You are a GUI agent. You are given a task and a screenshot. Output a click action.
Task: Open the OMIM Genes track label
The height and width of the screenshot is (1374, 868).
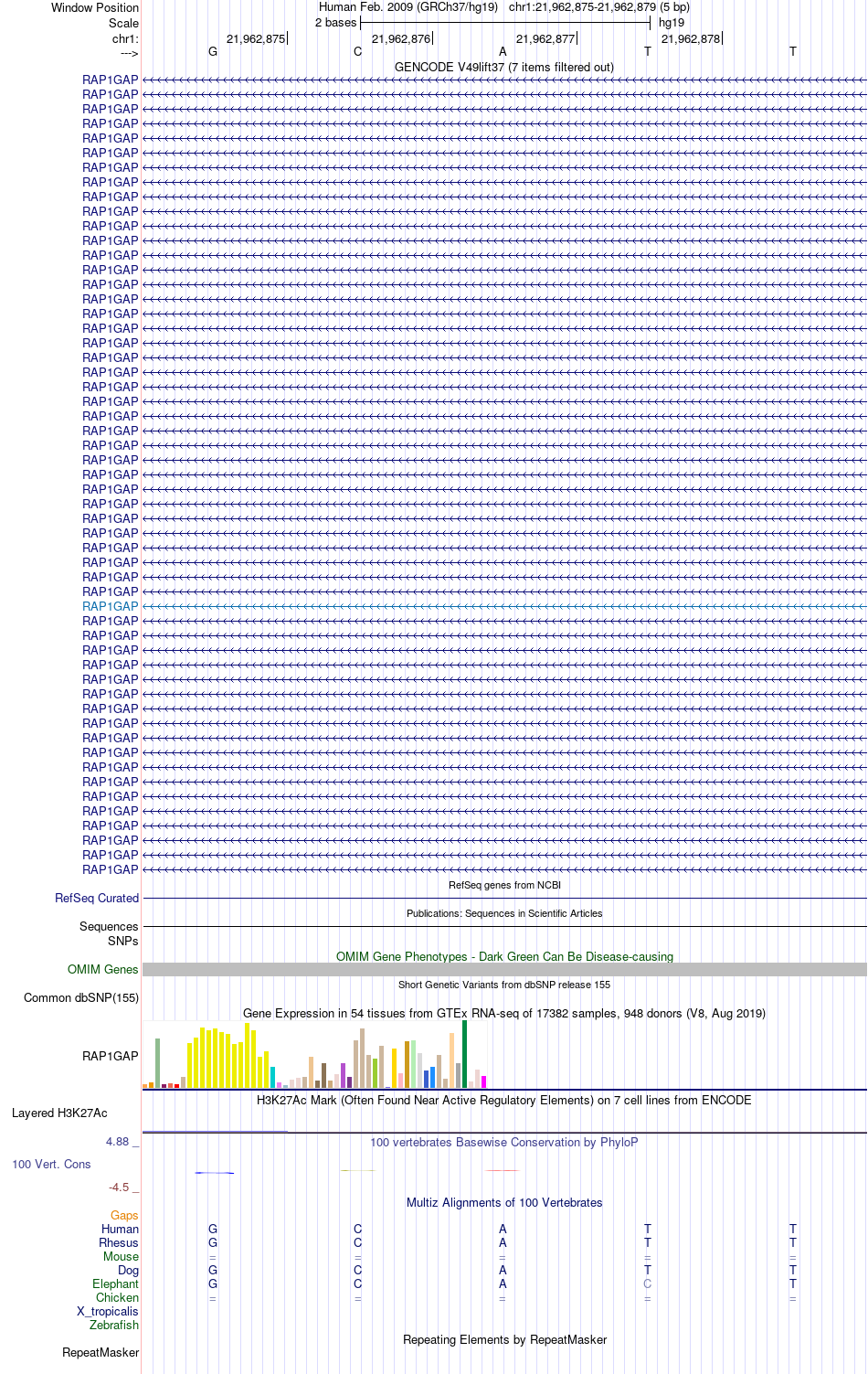click(x=103, y=969)
